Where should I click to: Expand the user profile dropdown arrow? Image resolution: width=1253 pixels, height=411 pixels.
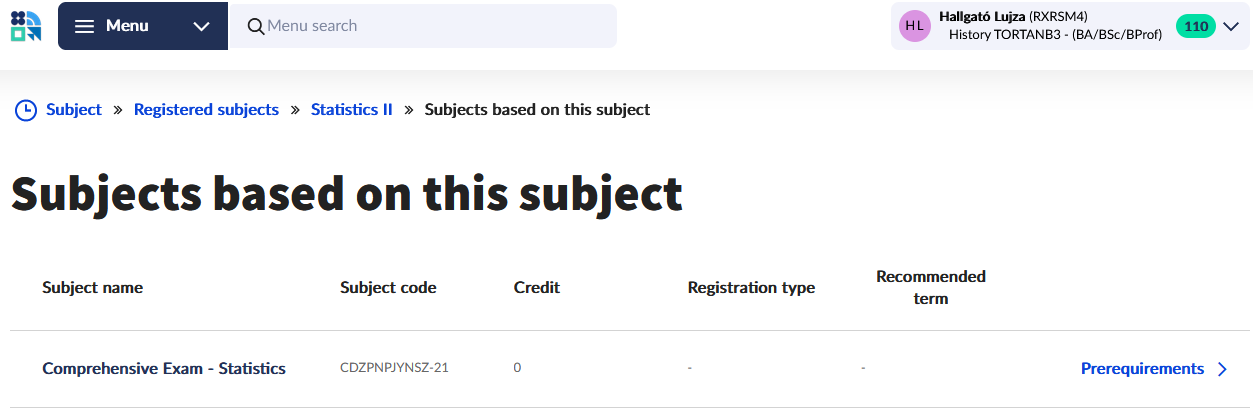1231,26
